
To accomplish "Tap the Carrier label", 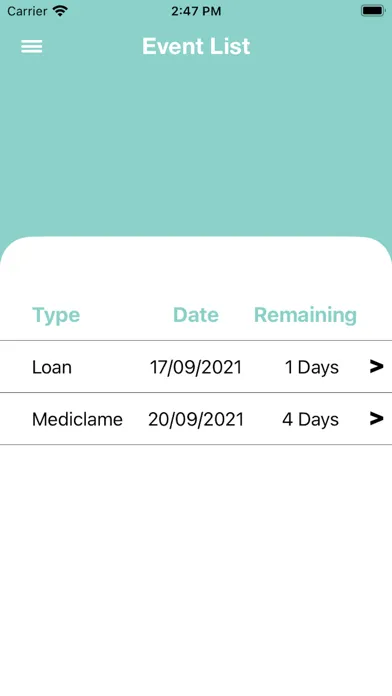I will tap(27, 11).
